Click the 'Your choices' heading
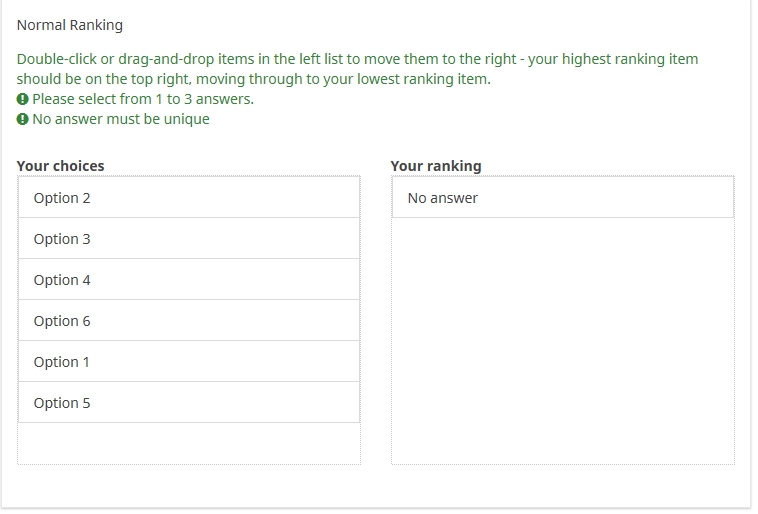 [61, 166]
